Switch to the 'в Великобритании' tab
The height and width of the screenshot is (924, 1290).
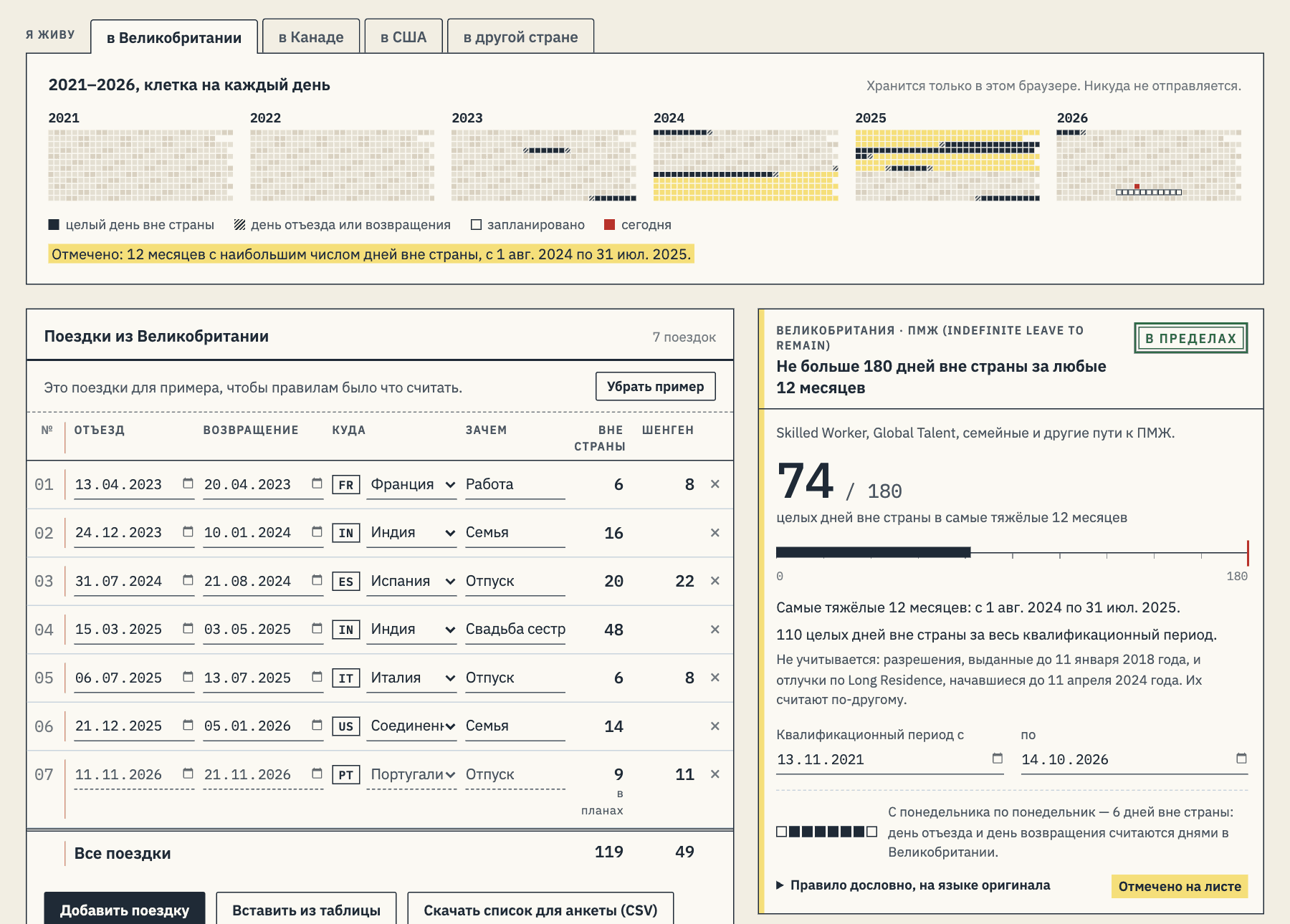click(x=174, y=37)
